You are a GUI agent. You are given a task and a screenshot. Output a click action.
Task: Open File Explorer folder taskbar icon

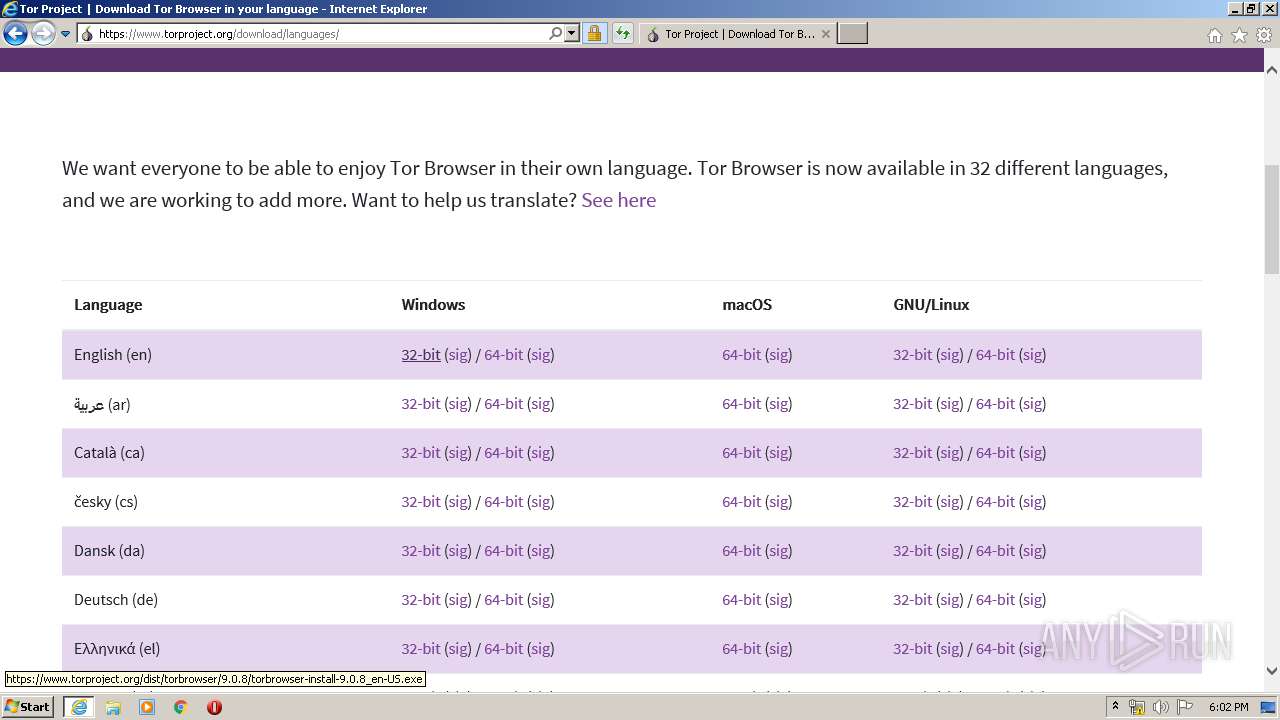[113, 707]
